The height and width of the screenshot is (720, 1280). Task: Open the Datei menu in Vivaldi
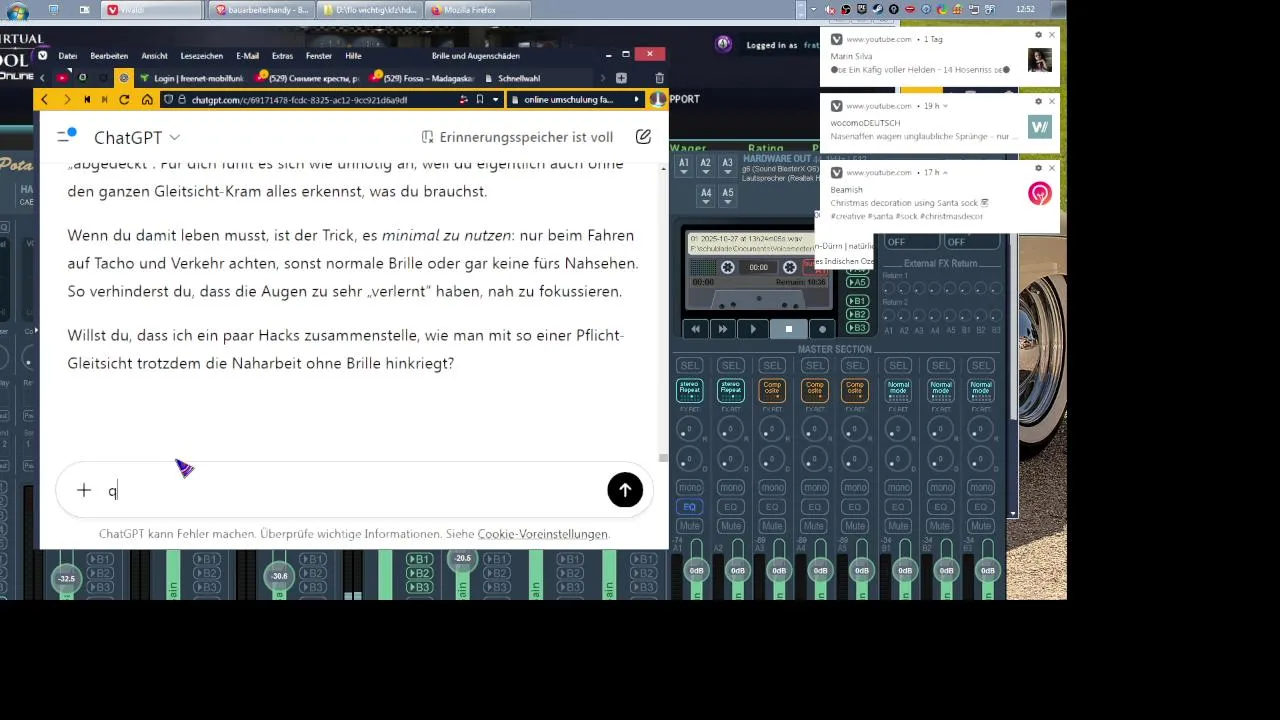(68, 56)
